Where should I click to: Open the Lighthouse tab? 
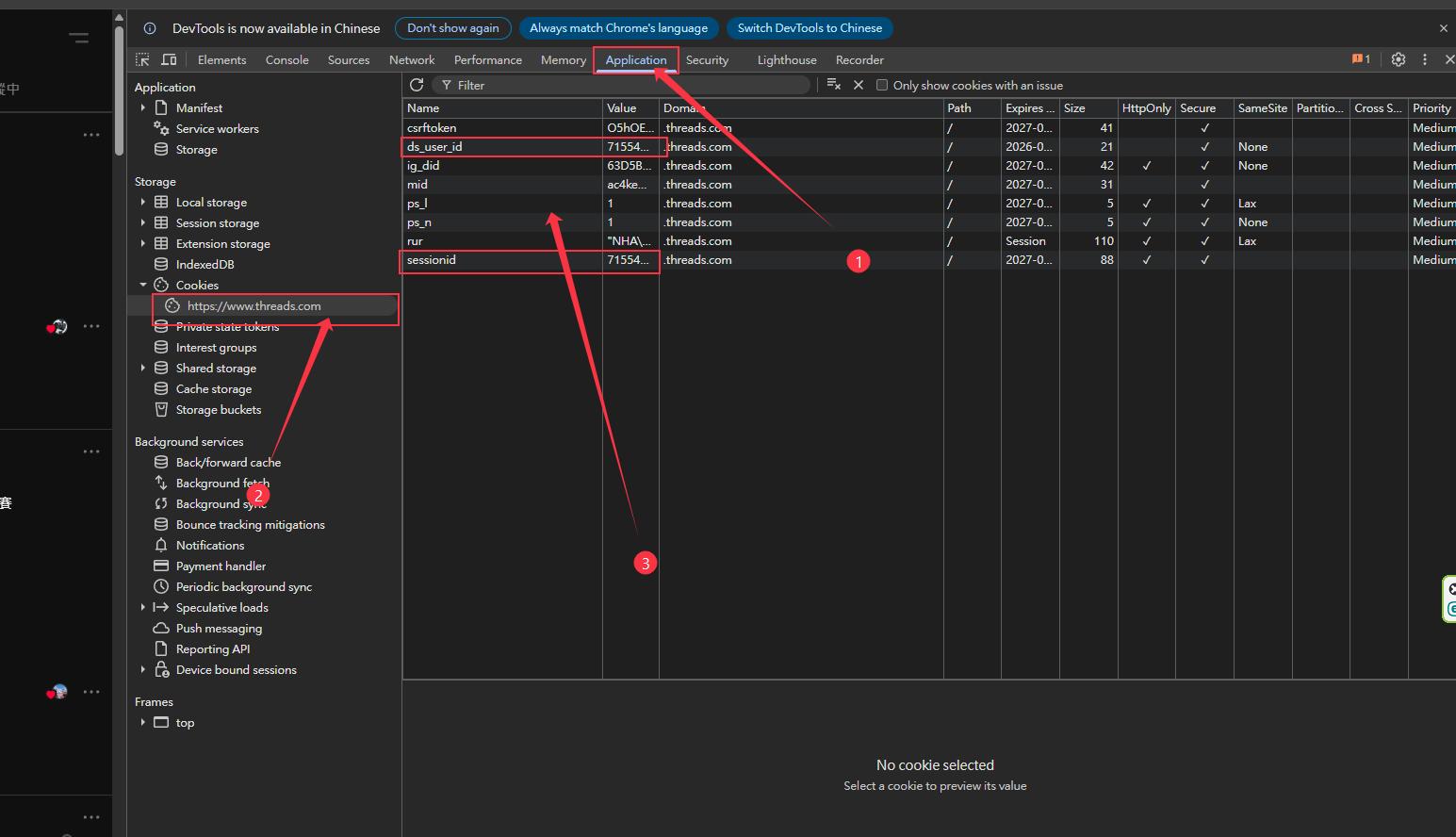pyautogui.click(x=786, y=59)
